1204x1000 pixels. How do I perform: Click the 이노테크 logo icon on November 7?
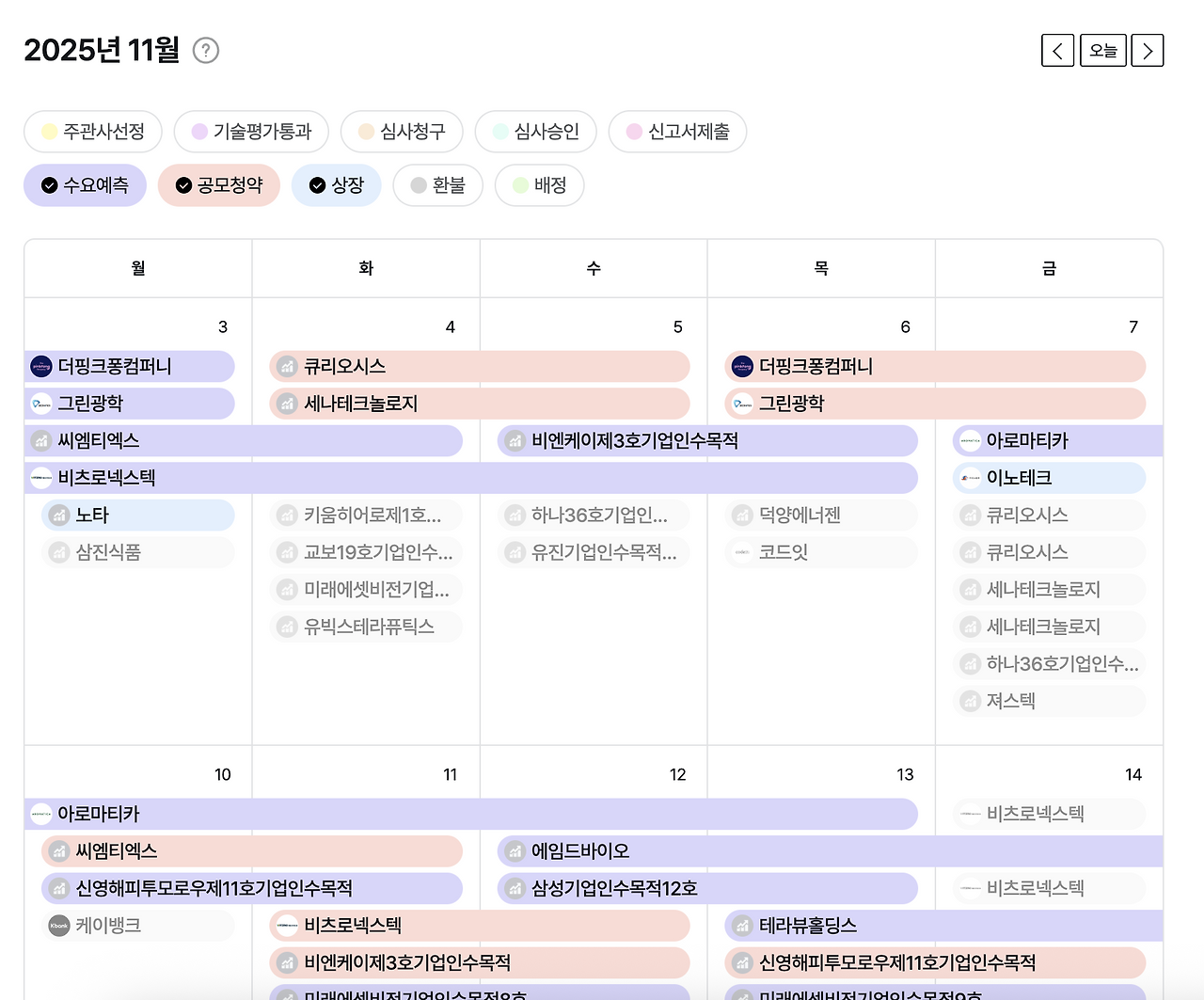tap(970, 477)
